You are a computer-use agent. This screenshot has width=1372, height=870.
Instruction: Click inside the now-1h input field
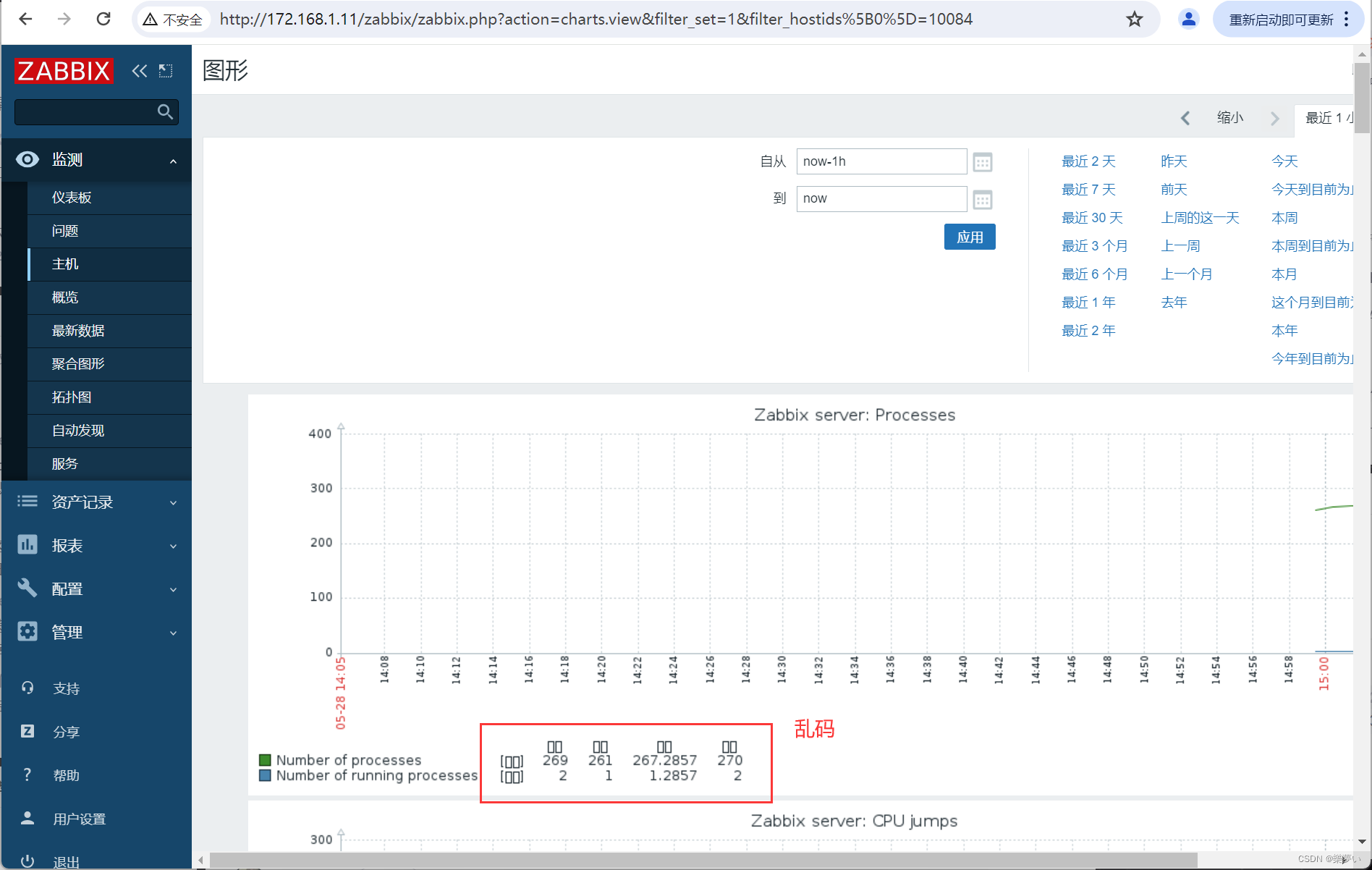(x=881, y=161)
